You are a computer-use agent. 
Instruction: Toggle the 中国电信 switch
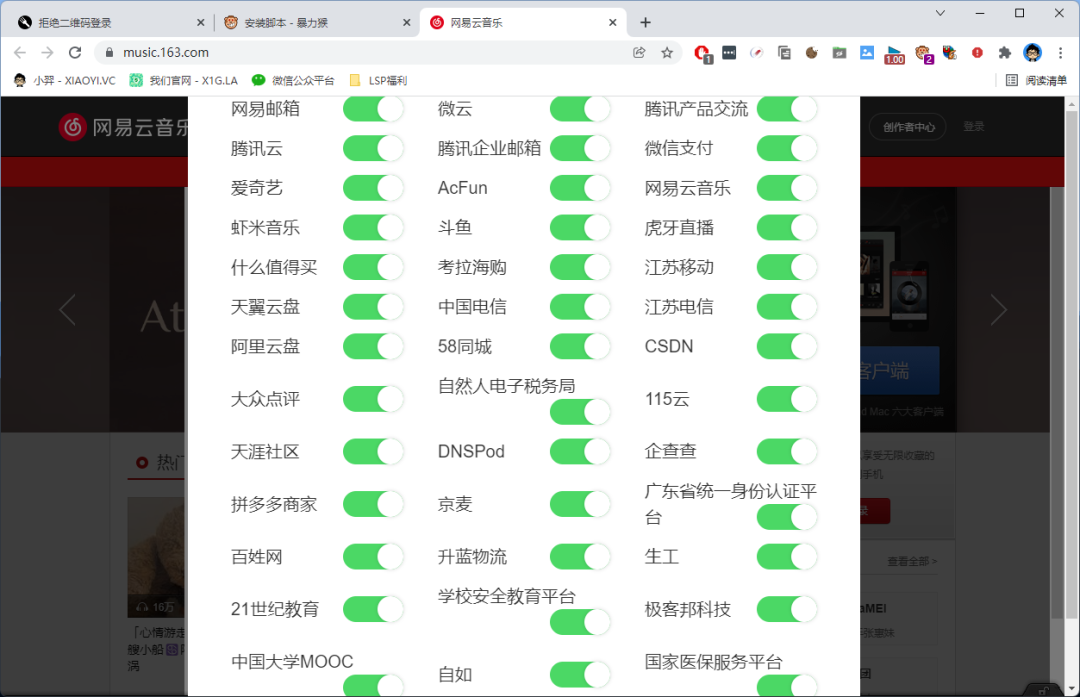click(x=580, y=306)
